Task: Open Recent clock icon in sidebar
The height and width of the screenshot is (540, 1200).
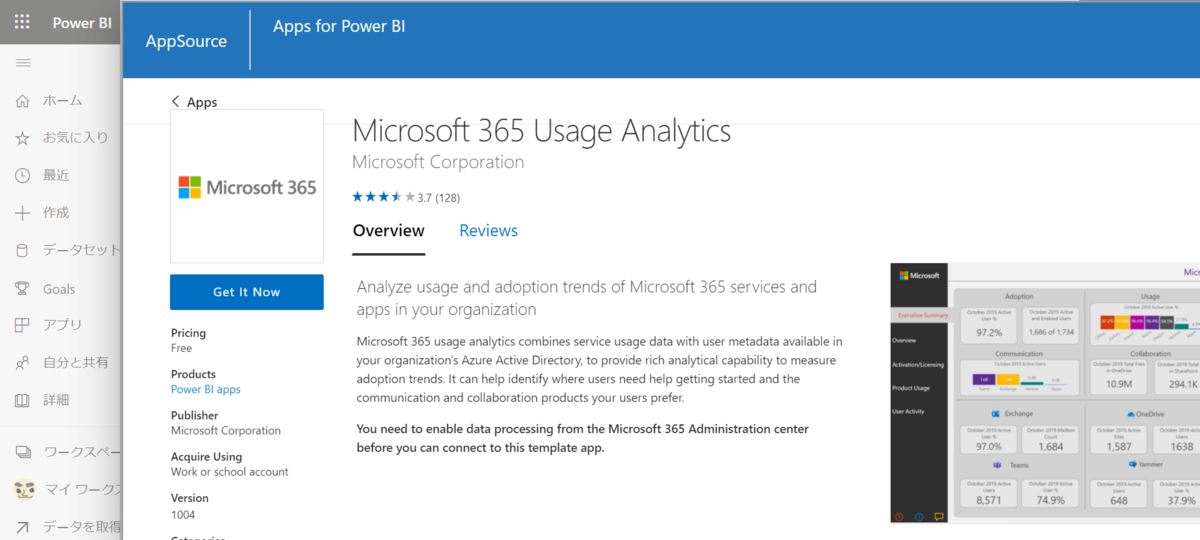Action: pos(22,175)
